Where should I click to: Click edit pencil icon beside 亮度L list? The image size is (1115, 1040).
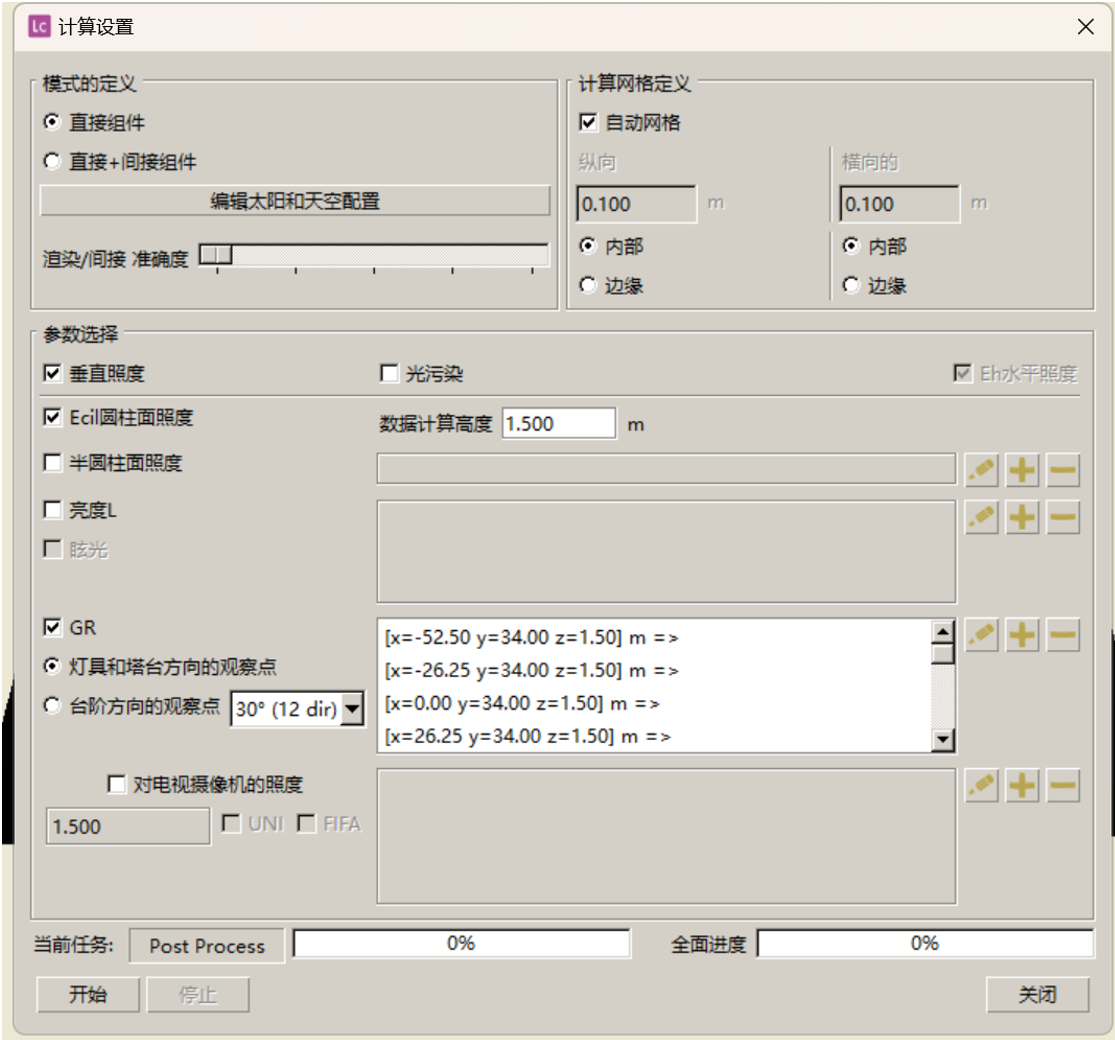[x=981, y=518]
